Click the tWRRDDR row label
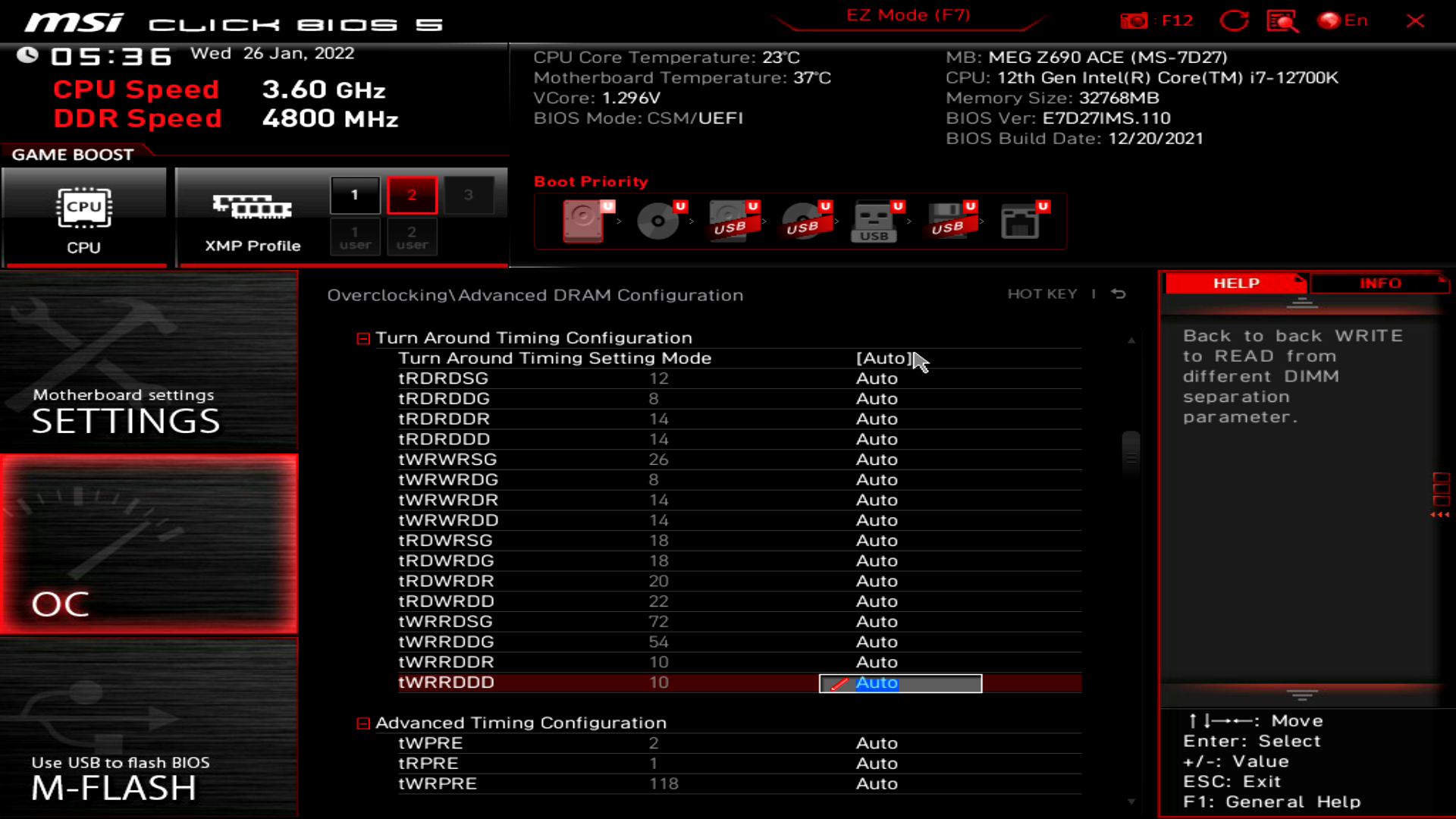 point(446,662)
